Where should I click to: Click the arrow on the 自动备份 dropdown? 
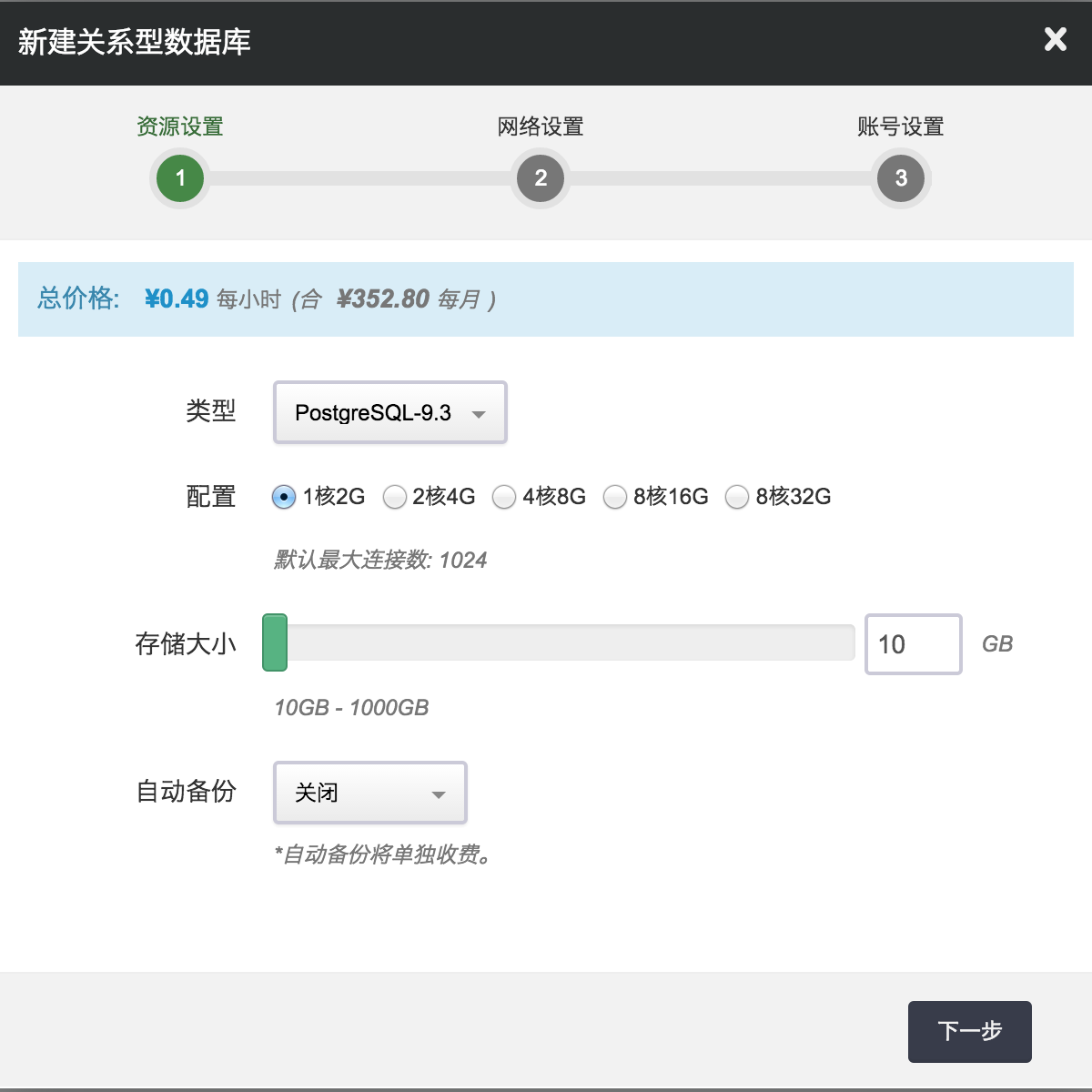tap(439, 794)
